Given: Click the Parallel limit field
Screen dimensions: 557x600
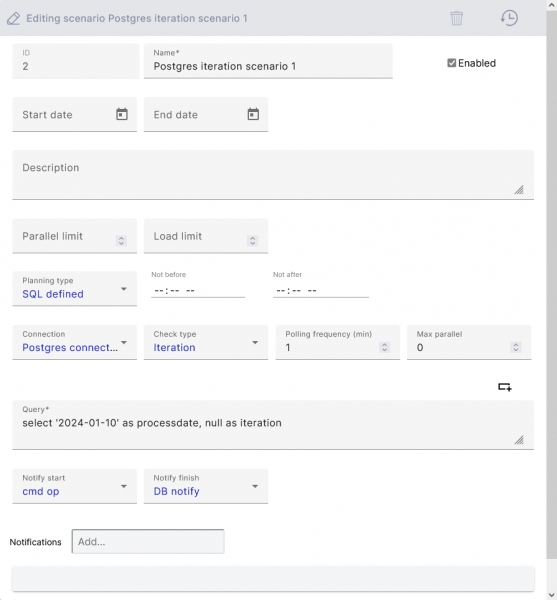Looking at the screenshot, I should coord(75,236).
